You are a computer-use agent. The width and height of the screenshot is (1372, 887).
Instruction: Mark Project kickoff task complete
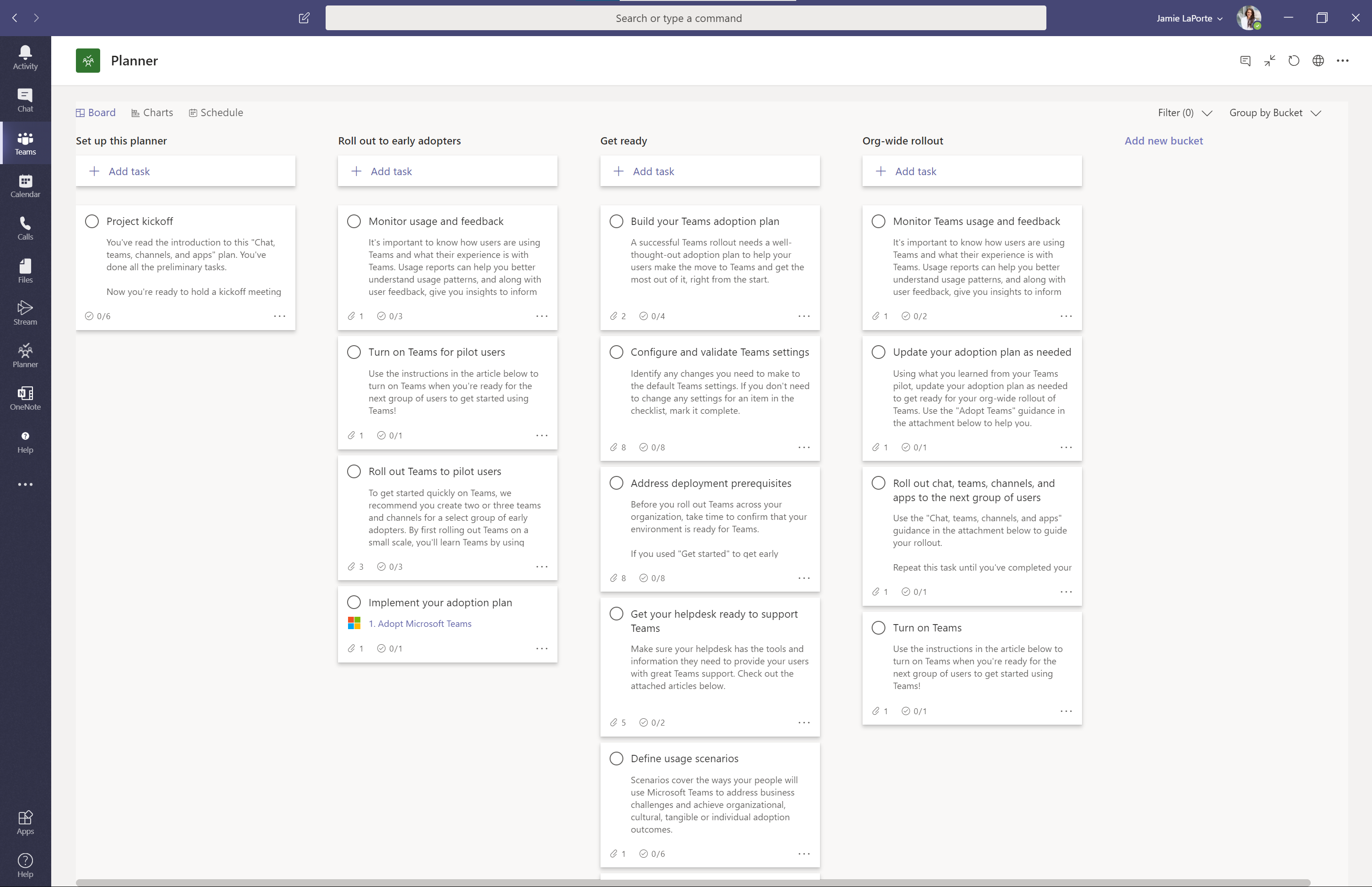pyautogui.click(x=91, y=222)
